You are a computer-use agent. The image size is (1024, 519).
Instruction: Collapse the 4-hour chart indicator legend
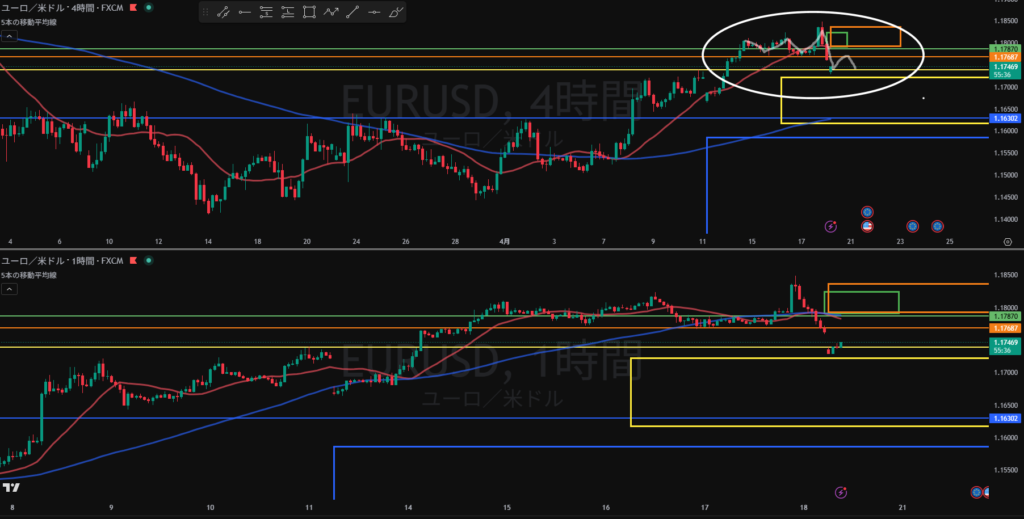(9, 35)
